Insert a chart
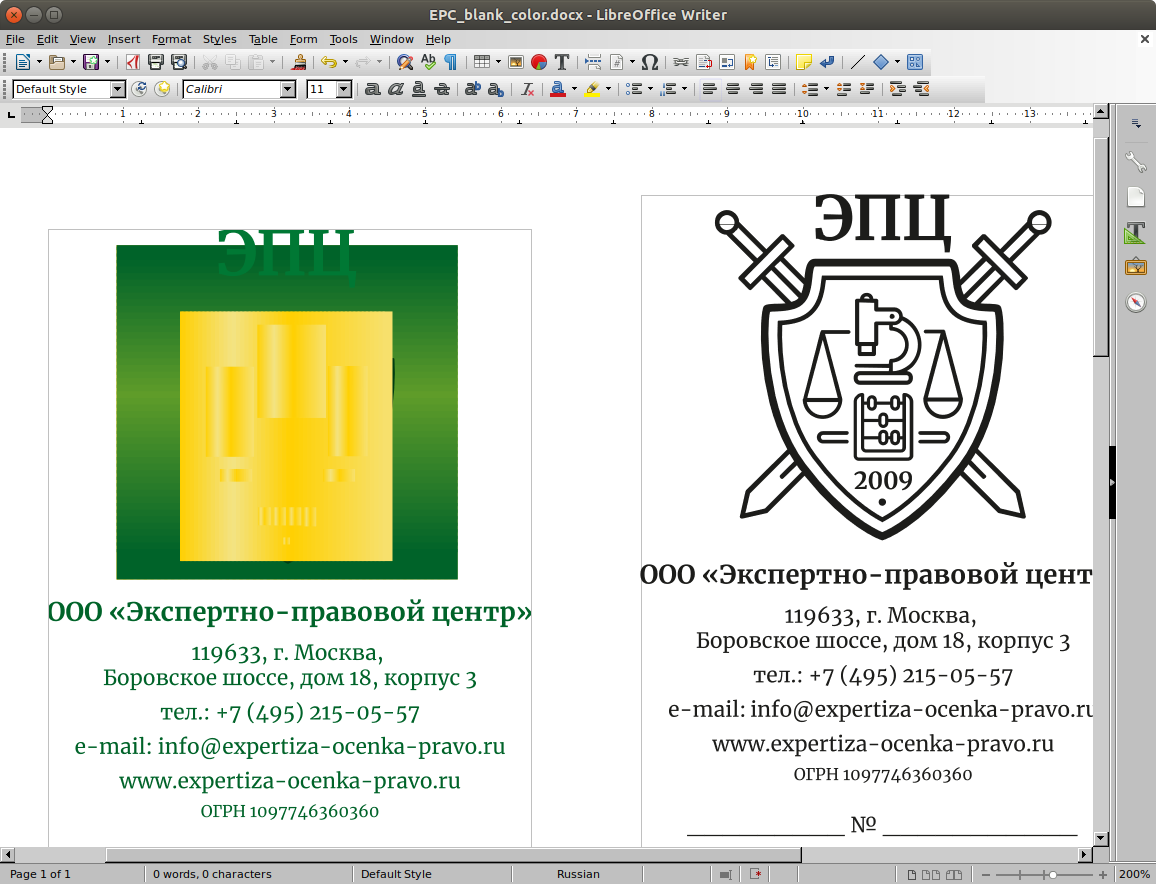Screen dimensions: 1156x884 [x=539, y=62]
